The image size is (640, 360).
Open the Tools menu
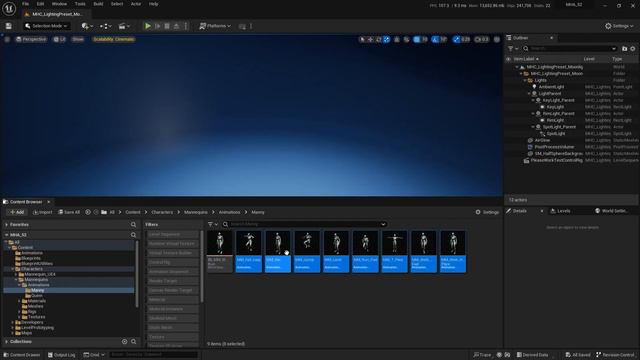(80, 4)
